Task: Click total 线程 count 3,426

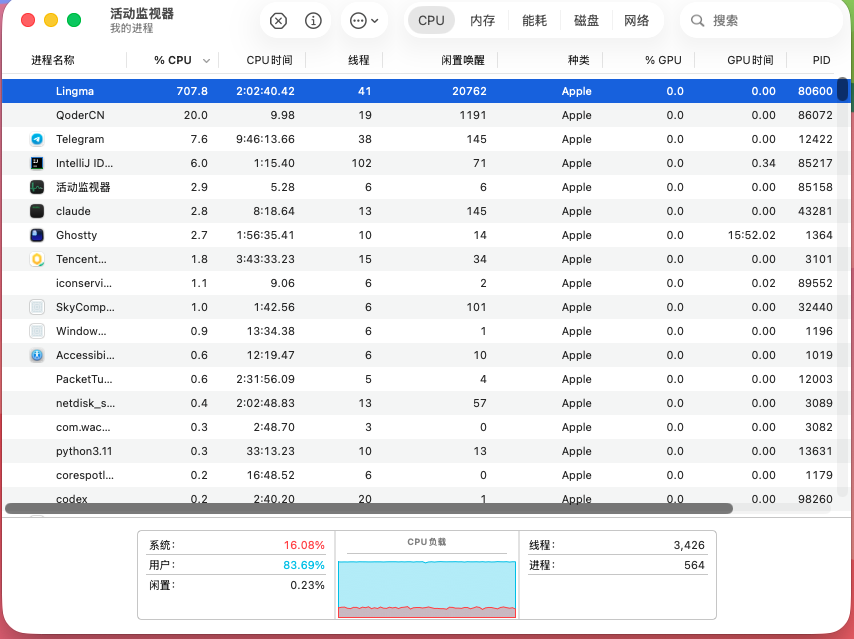Action: tap(689, 545)
